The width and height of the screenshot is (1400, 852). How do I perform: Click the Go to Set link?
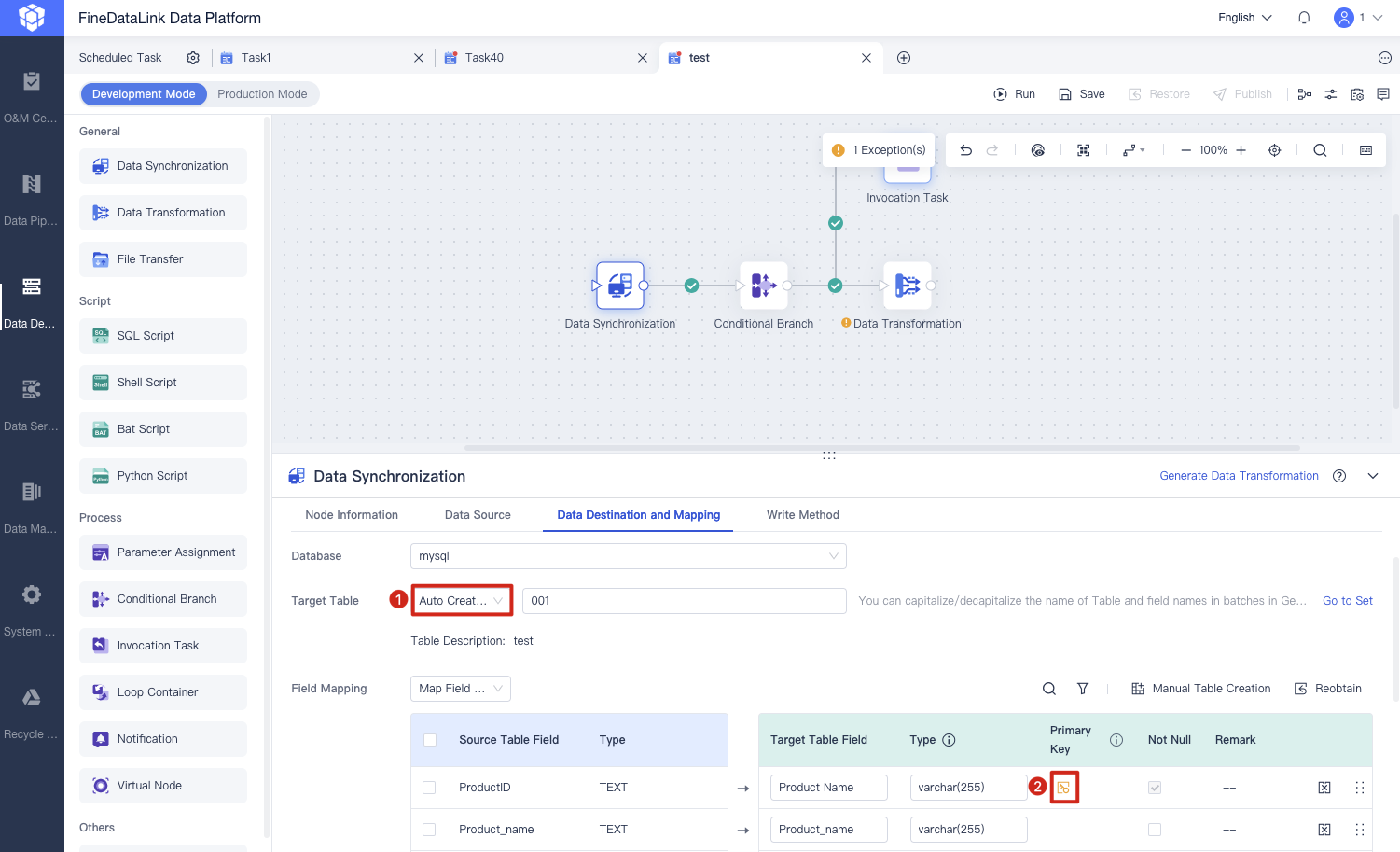point(1348,601)
